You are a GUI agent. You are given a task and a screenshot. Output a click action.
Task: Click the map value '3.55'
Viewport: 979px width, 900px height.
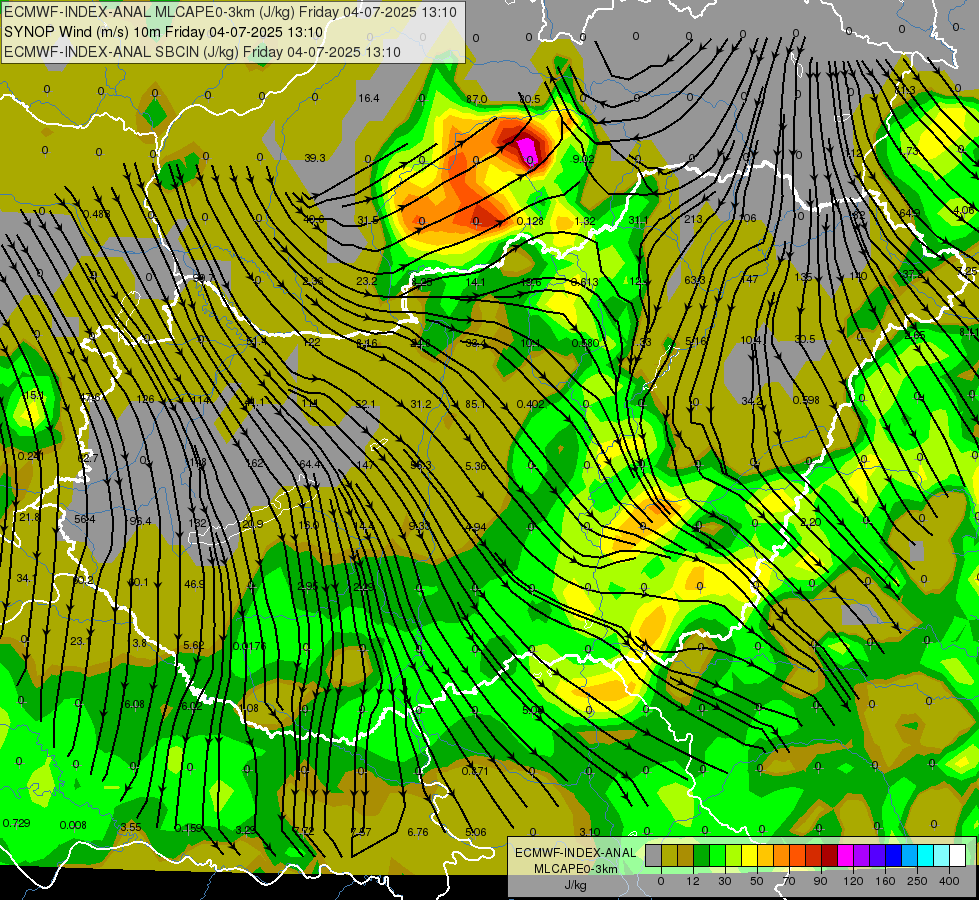(130, 827)
